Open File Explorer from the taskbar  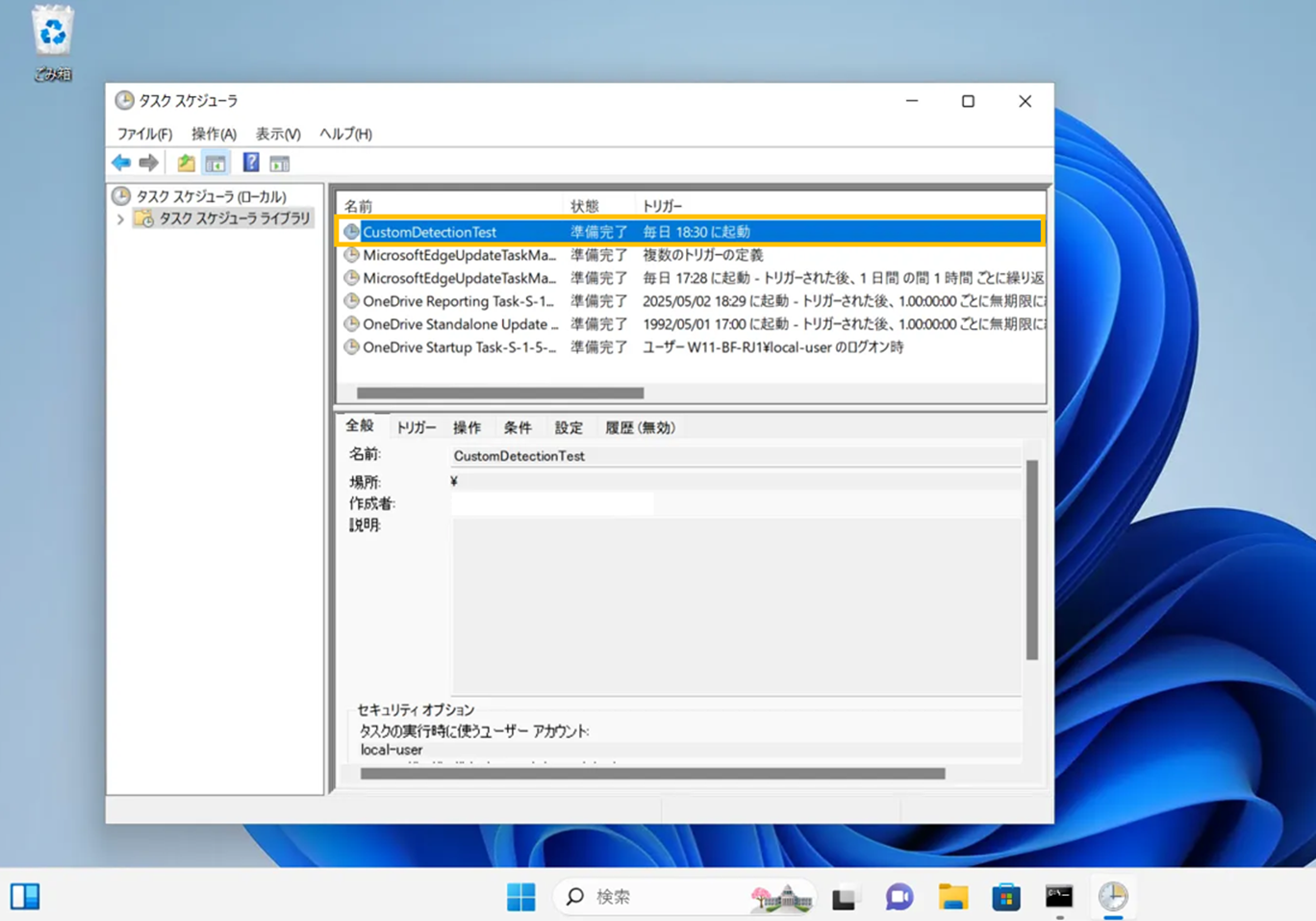click(x=952, y=897)
